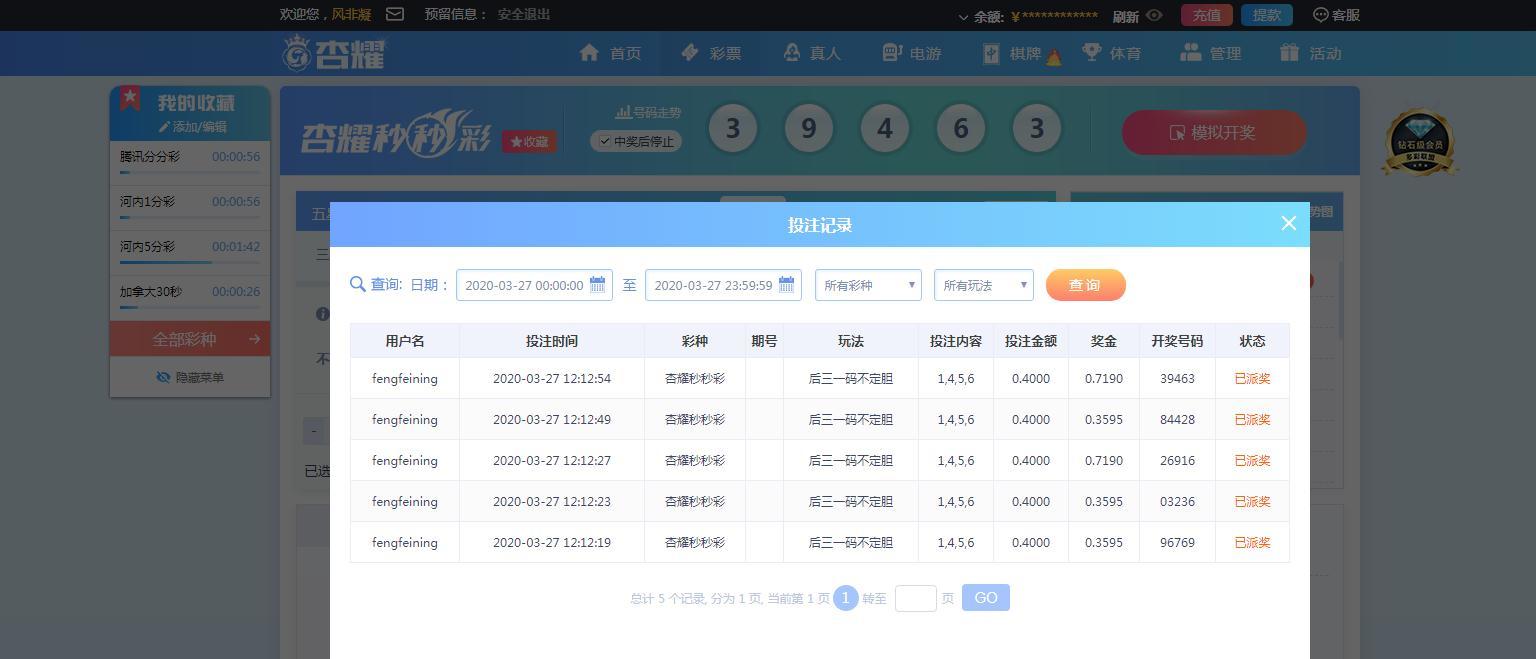
Task: Click the ★收藏 favorite button
Action: [x=529, y=142]
